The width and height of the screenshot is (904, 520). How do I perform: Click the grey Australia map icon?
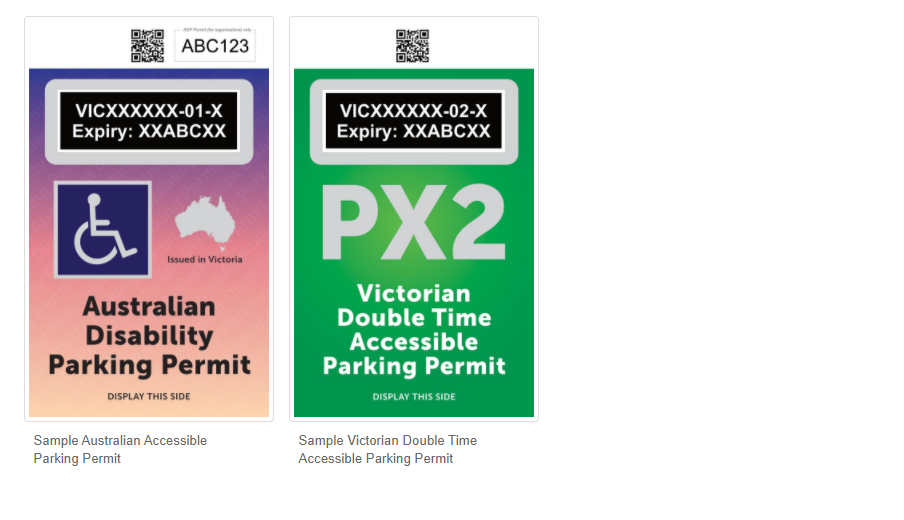205,223
